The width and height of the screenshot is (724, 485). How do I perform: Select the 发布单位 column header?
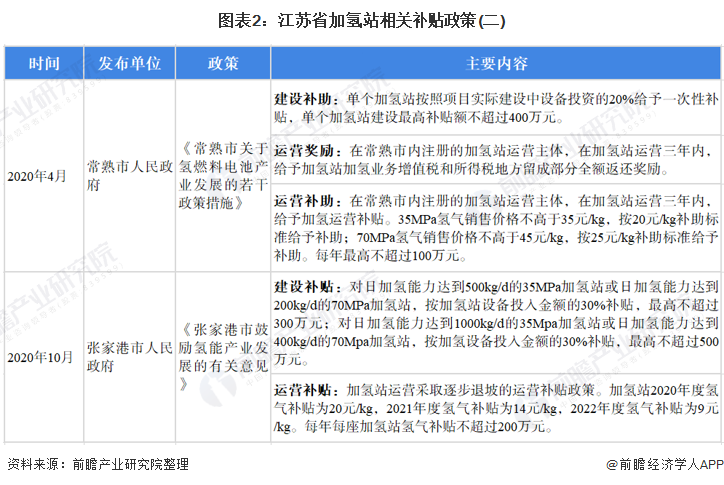tap(129, 63)
